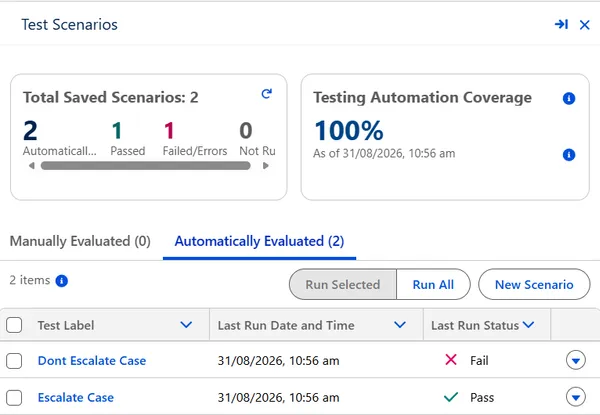The height and width of the screenshot is (415, 600).
Task: Click the Last Run Status header text
Action: (475, 325)
